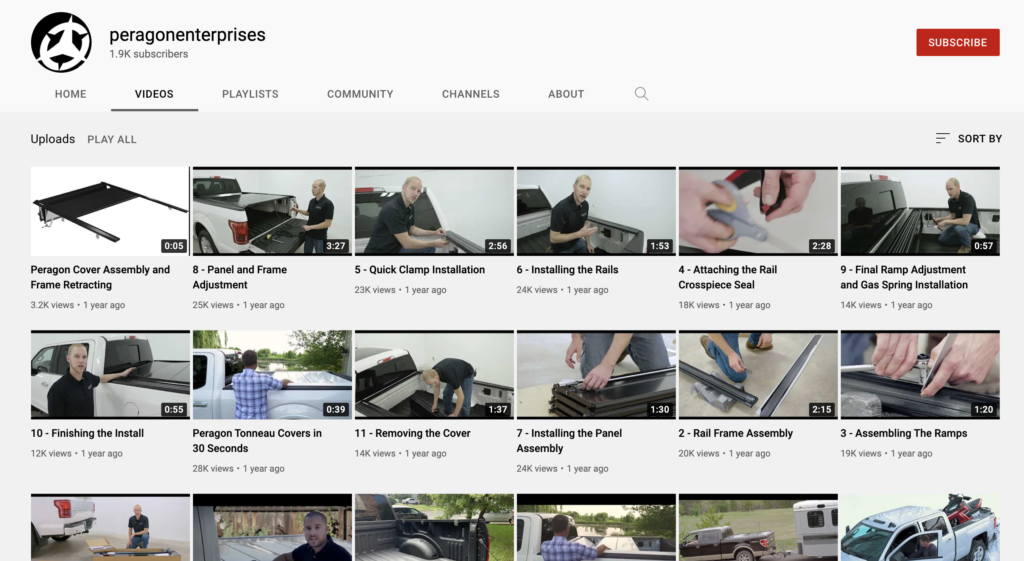Viewport: 1024px width, 561px height.
Task: Click title '2 - Rail Frame Assembly'
Action: click(x=735, y=433)
